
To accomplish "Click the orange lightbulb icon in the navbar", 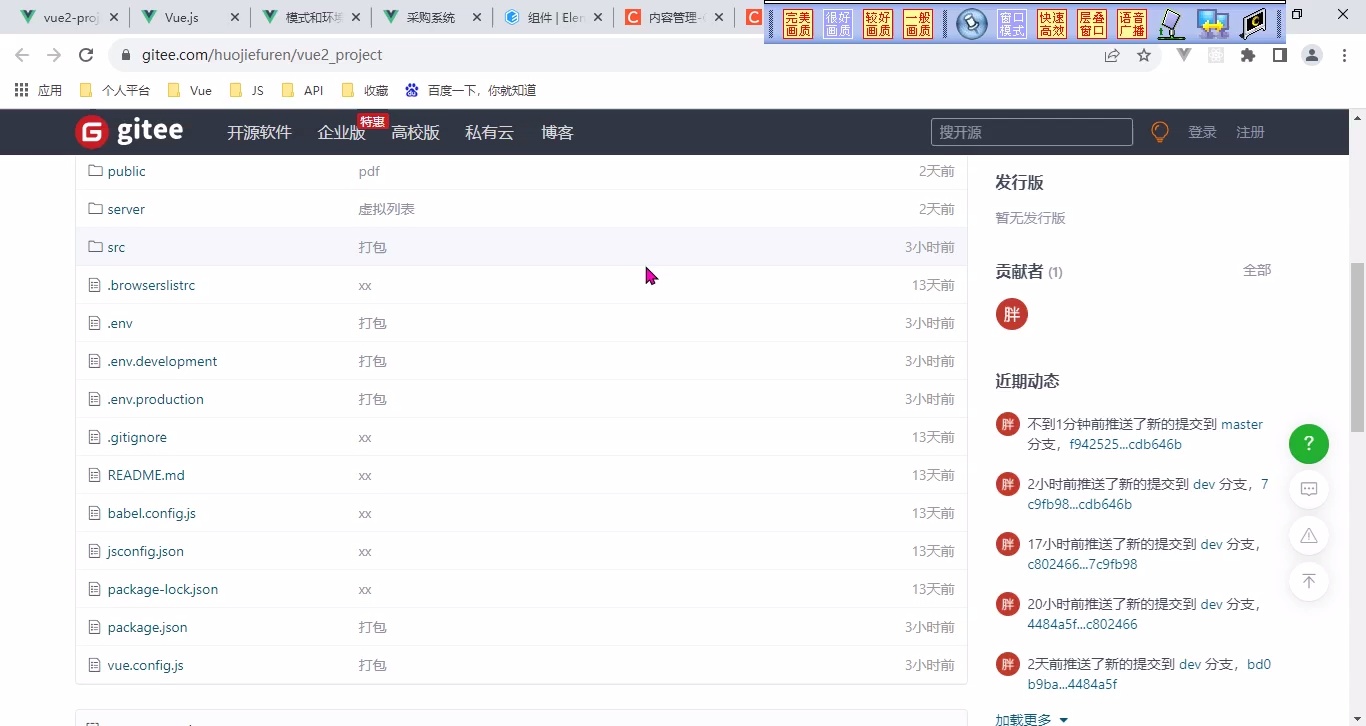I will (1159, 131).
